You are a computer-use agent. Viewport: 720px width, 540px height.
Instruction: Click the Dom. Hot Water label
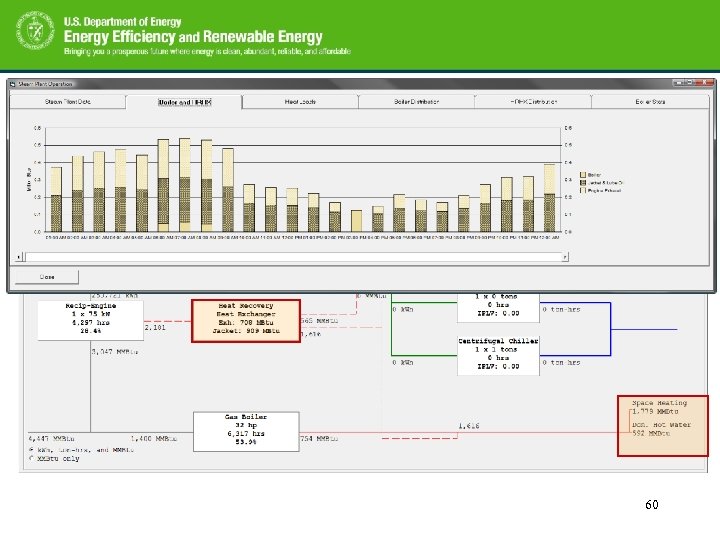[x=661, y=425]
